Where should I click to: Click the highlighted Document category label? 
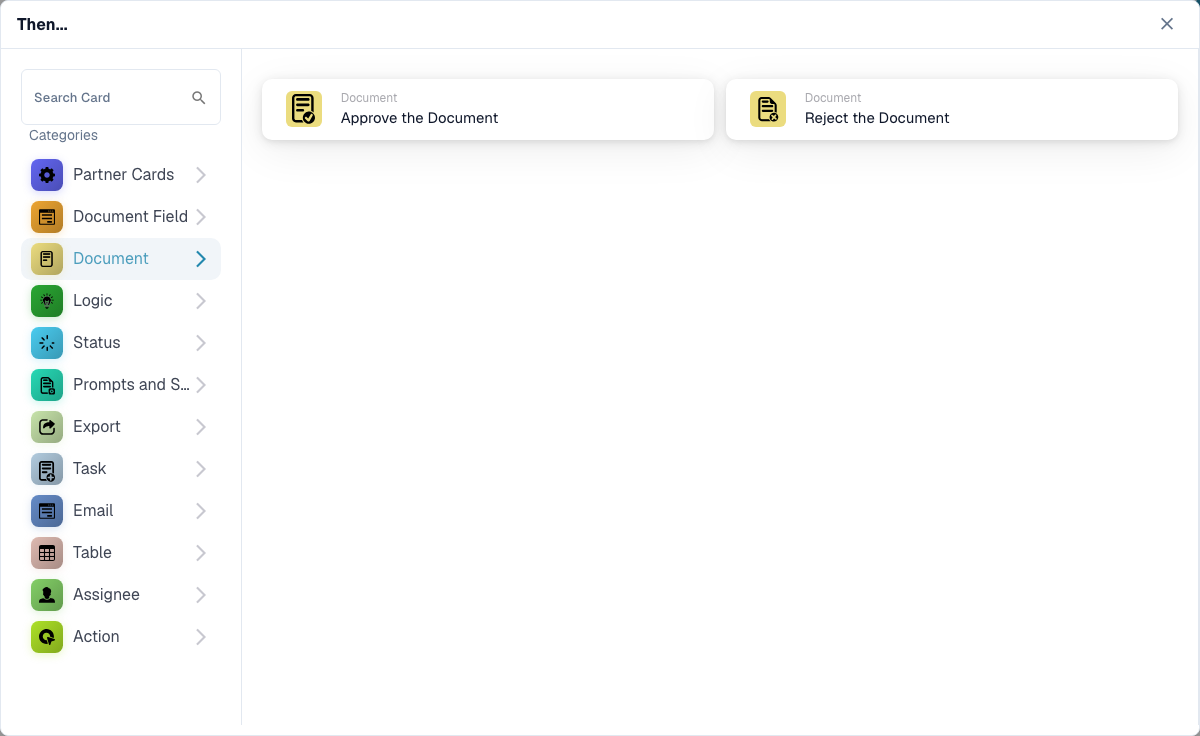coord(110,258)
